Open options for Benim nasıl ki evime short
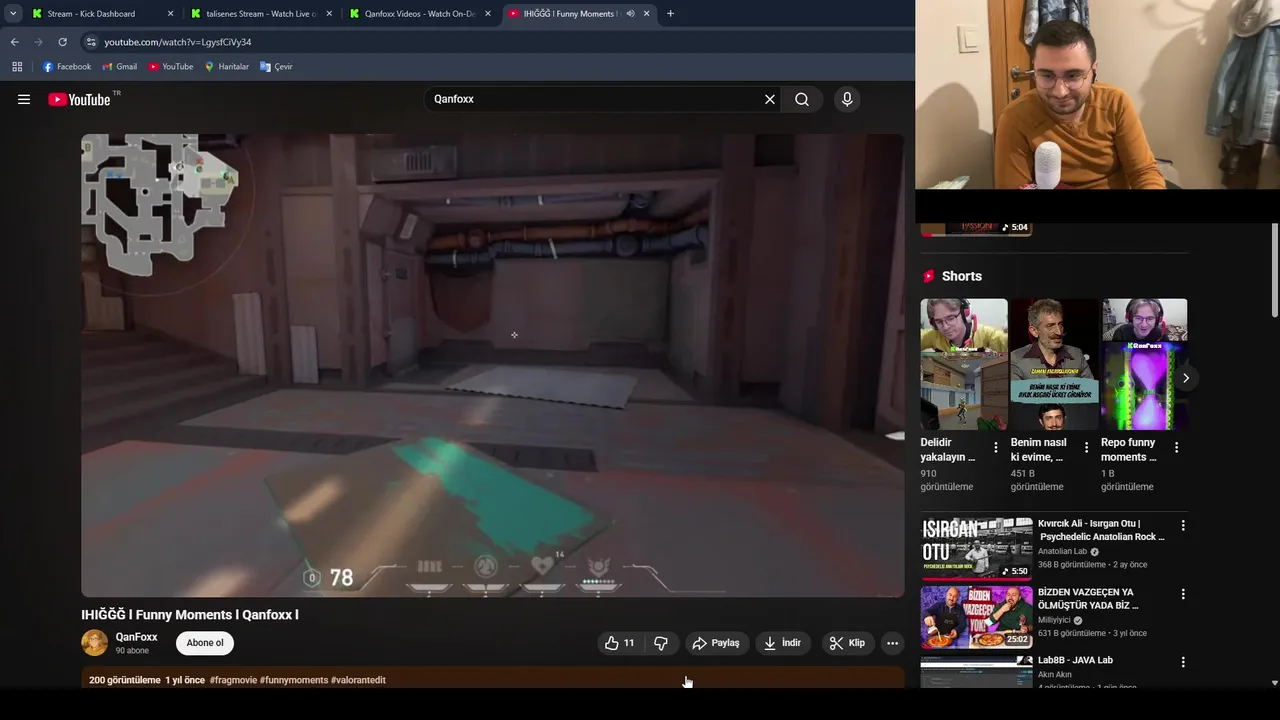Viewport: 1280px width, 720px height. 1086,448
